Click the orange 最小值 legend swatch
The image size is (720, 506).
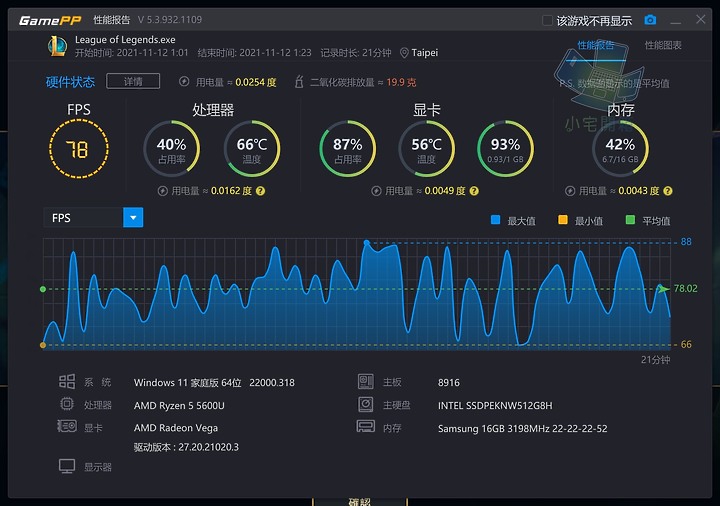[x=562, y=219]
